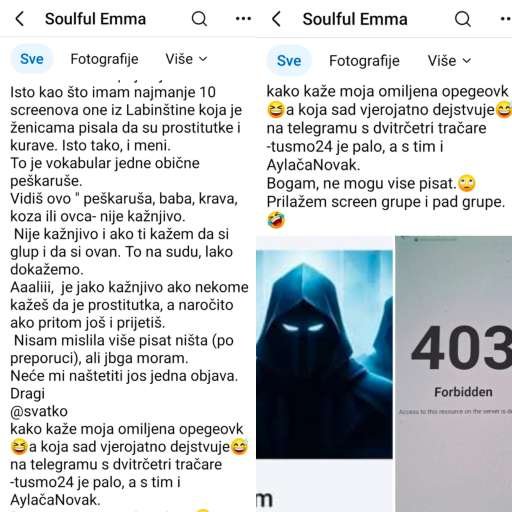Tap back arrow in right screenshot

(x=276, y=19)
